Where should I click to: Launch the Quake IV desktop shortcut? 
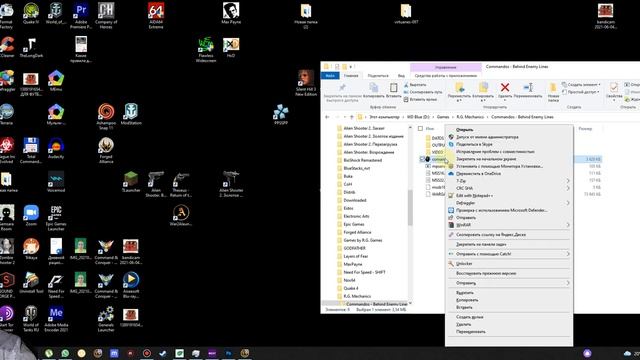point(31,13)
